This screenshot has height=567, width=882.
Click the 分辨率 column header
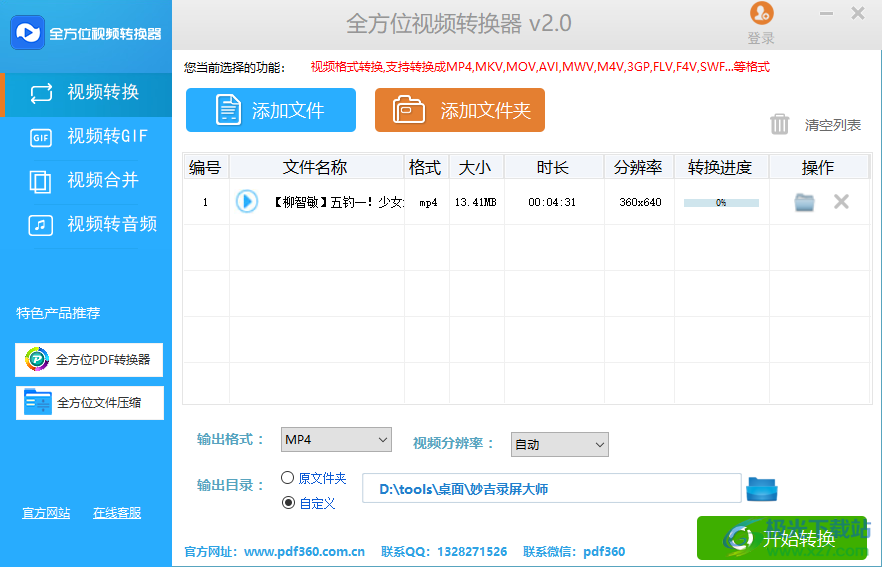(638, 167)
